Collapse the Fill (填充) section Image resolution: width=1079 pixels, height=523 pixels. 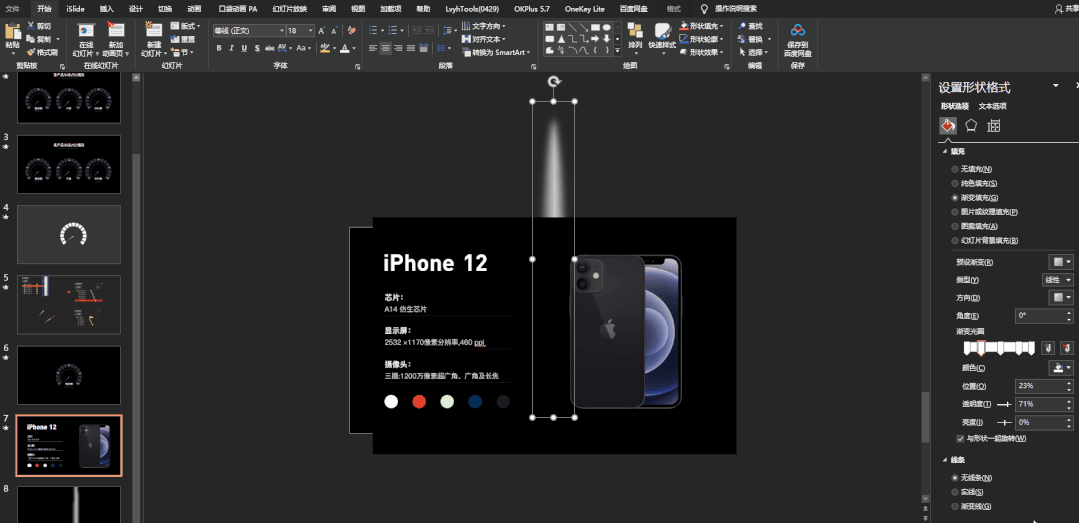pos(943,151)
